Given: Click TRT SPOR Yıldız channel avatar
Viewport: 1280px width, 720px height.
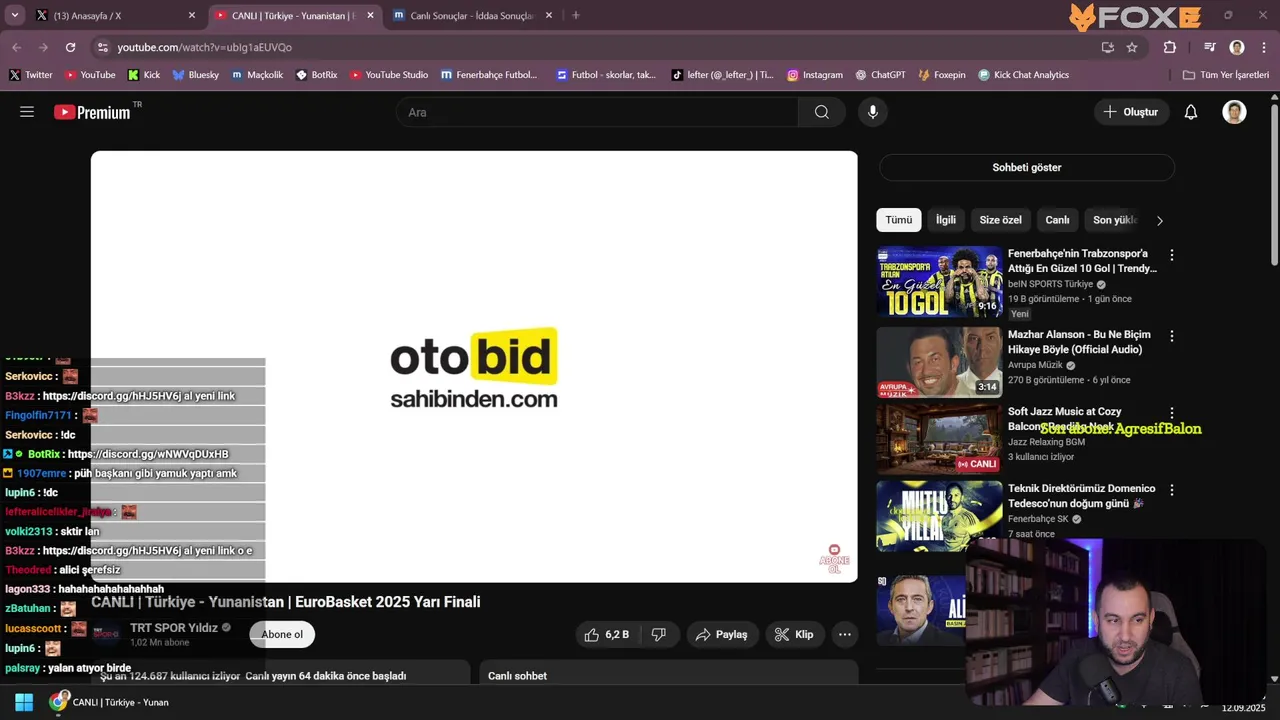Looking at the screenshot, I should click(x=106, y=634).
